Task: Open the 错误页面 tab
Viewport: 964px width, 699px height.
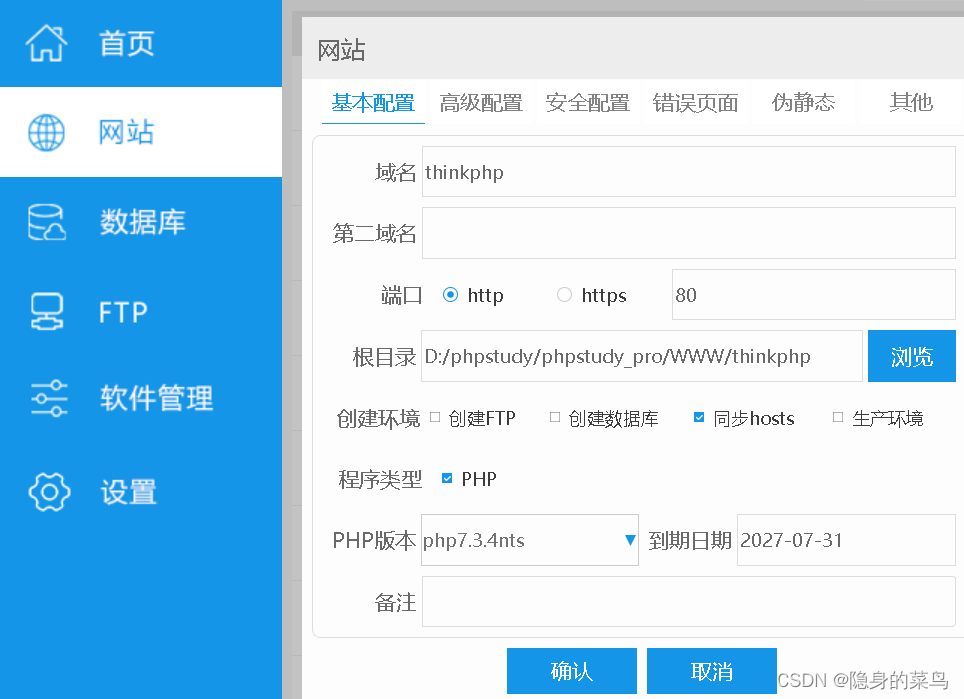Action: [x=695, y=103]
